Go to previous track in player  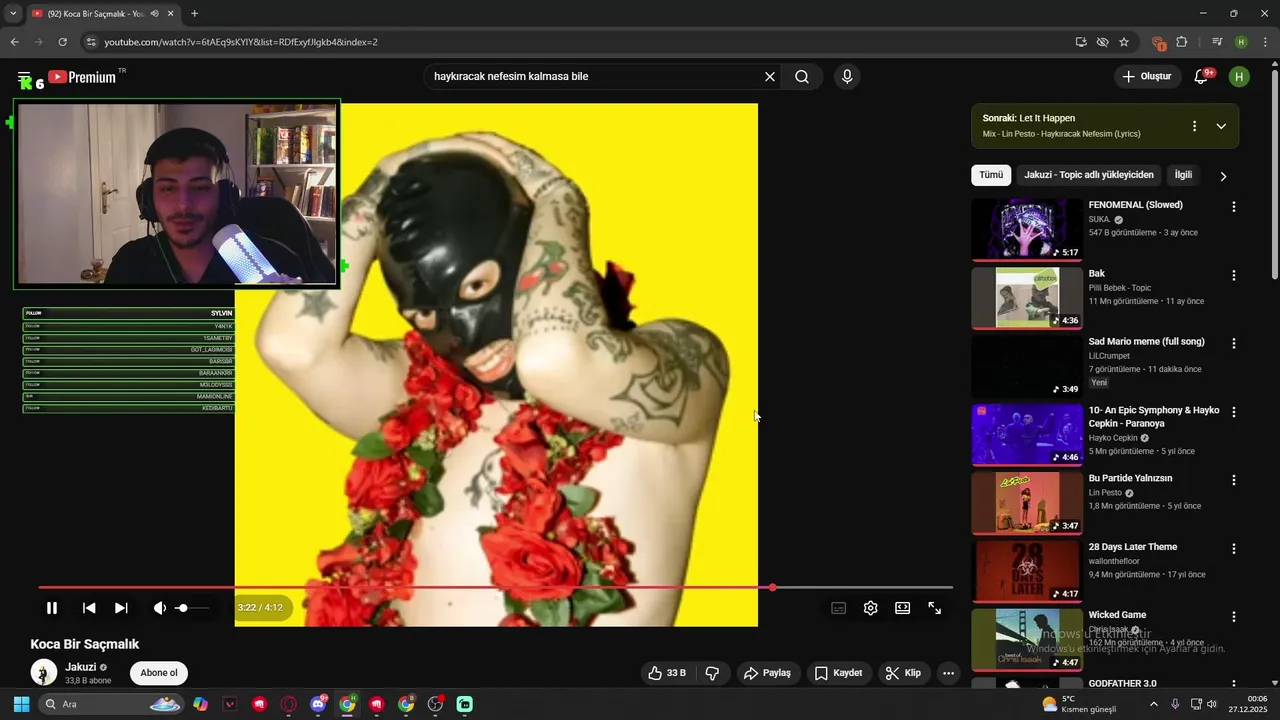click(89, 608)
